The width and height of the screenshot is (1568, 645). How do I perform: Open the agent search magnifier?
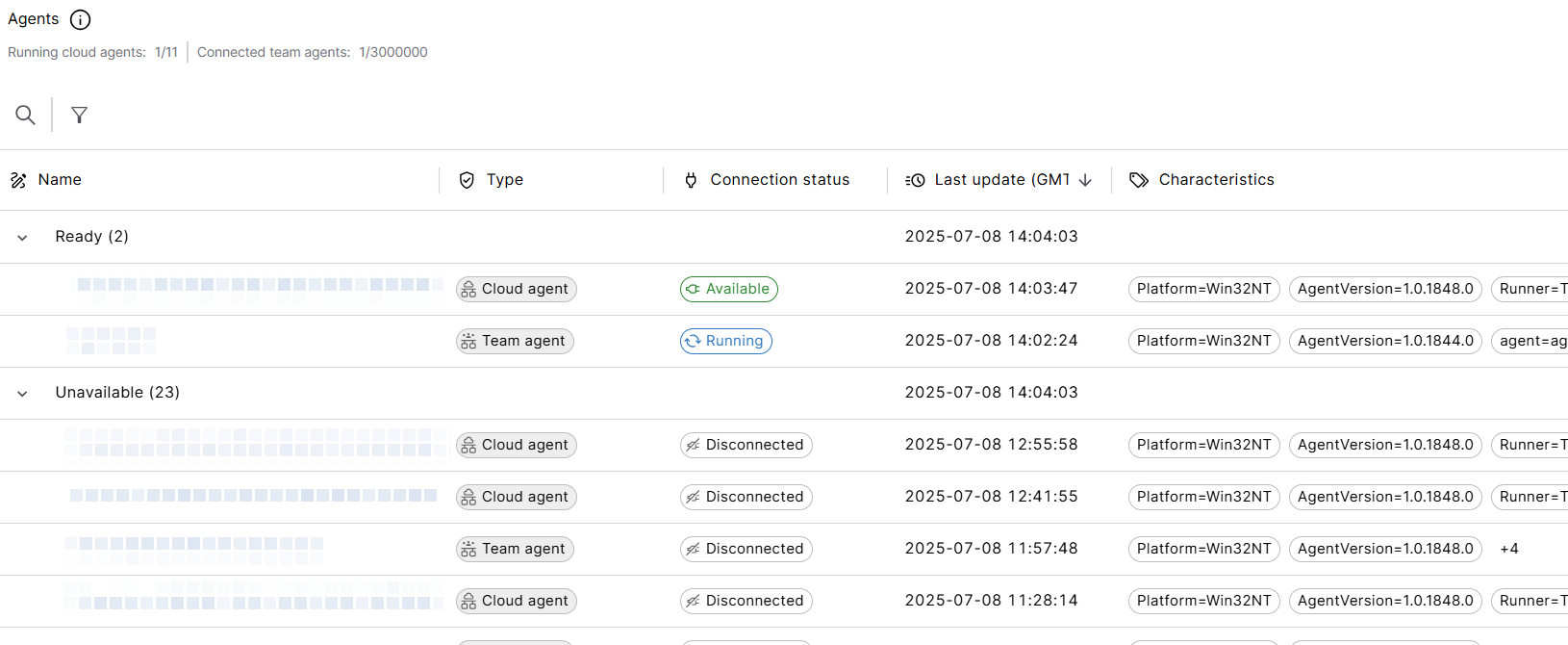point(26,116)
